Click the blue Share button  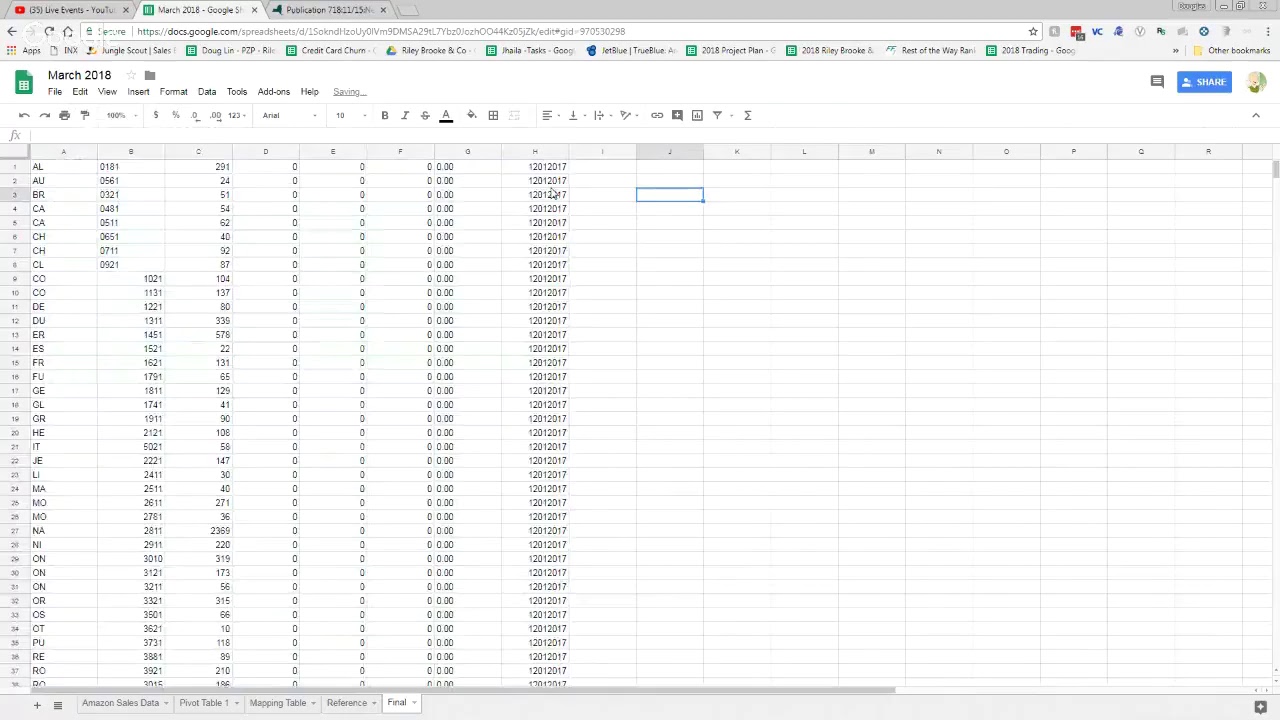tap(1204, 82)
